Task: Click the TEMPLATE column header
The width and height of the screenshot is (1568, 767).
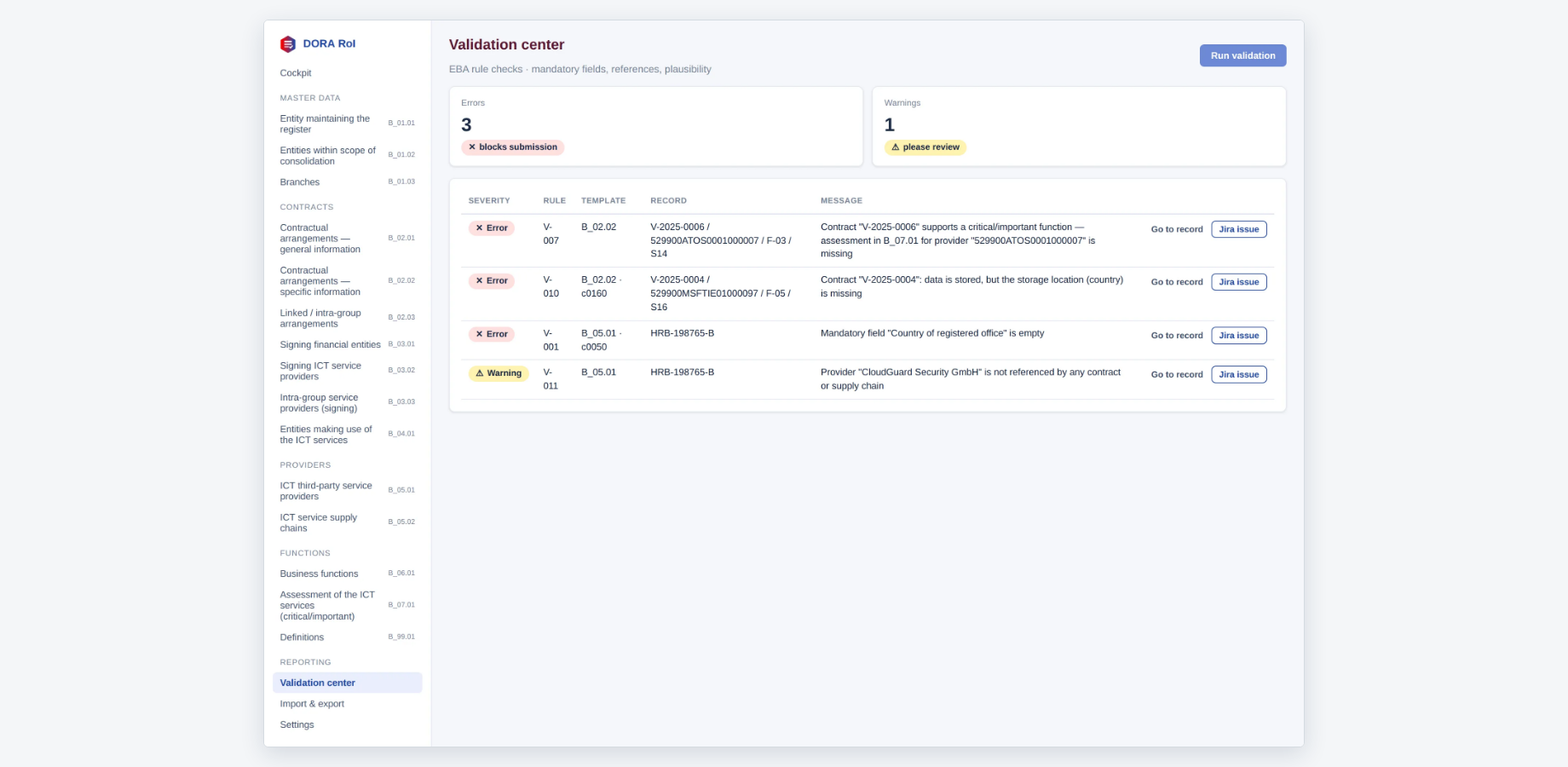Action: [x=603, y=201]
